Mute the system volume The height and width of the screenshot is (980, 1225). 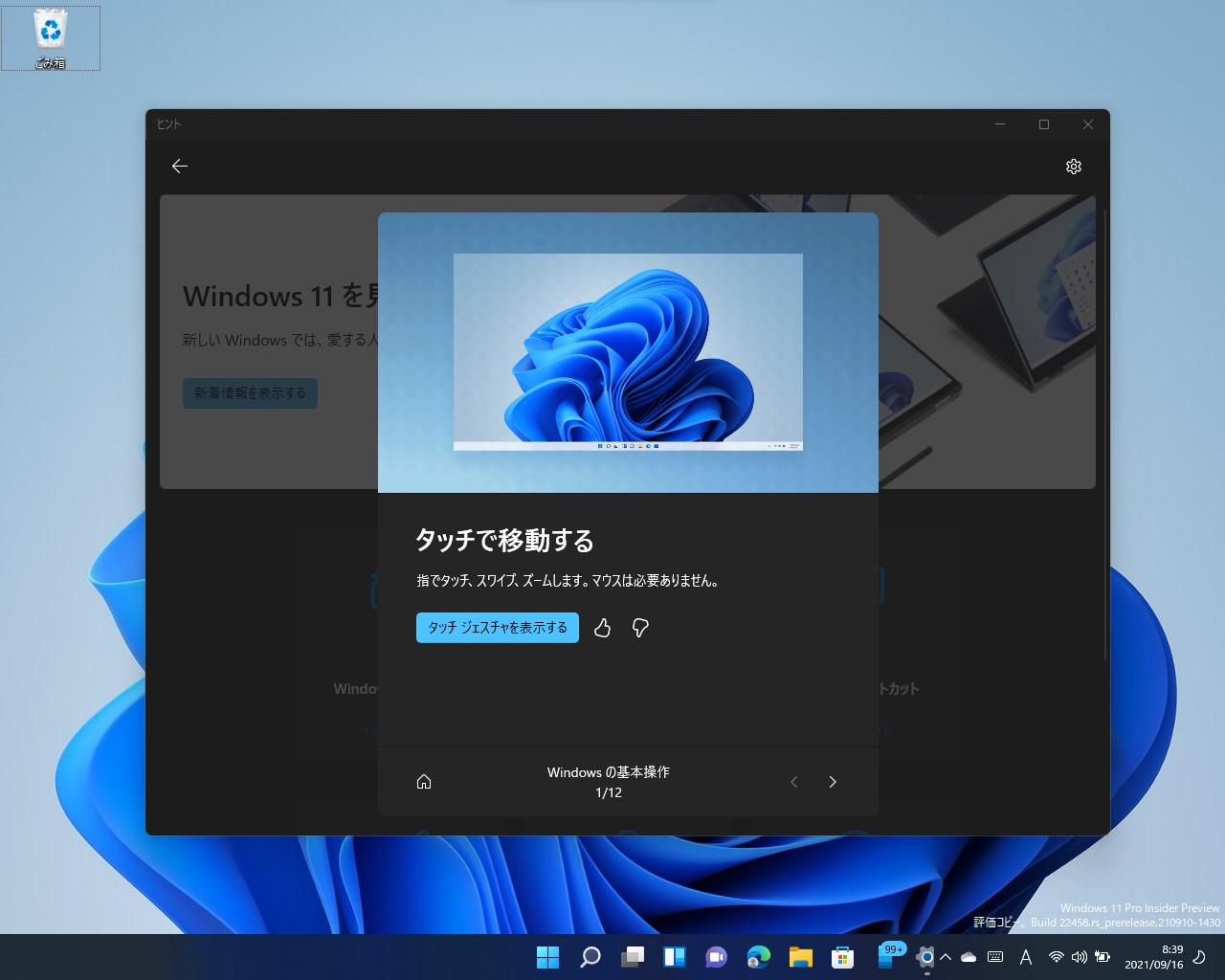pos(1080,956)
